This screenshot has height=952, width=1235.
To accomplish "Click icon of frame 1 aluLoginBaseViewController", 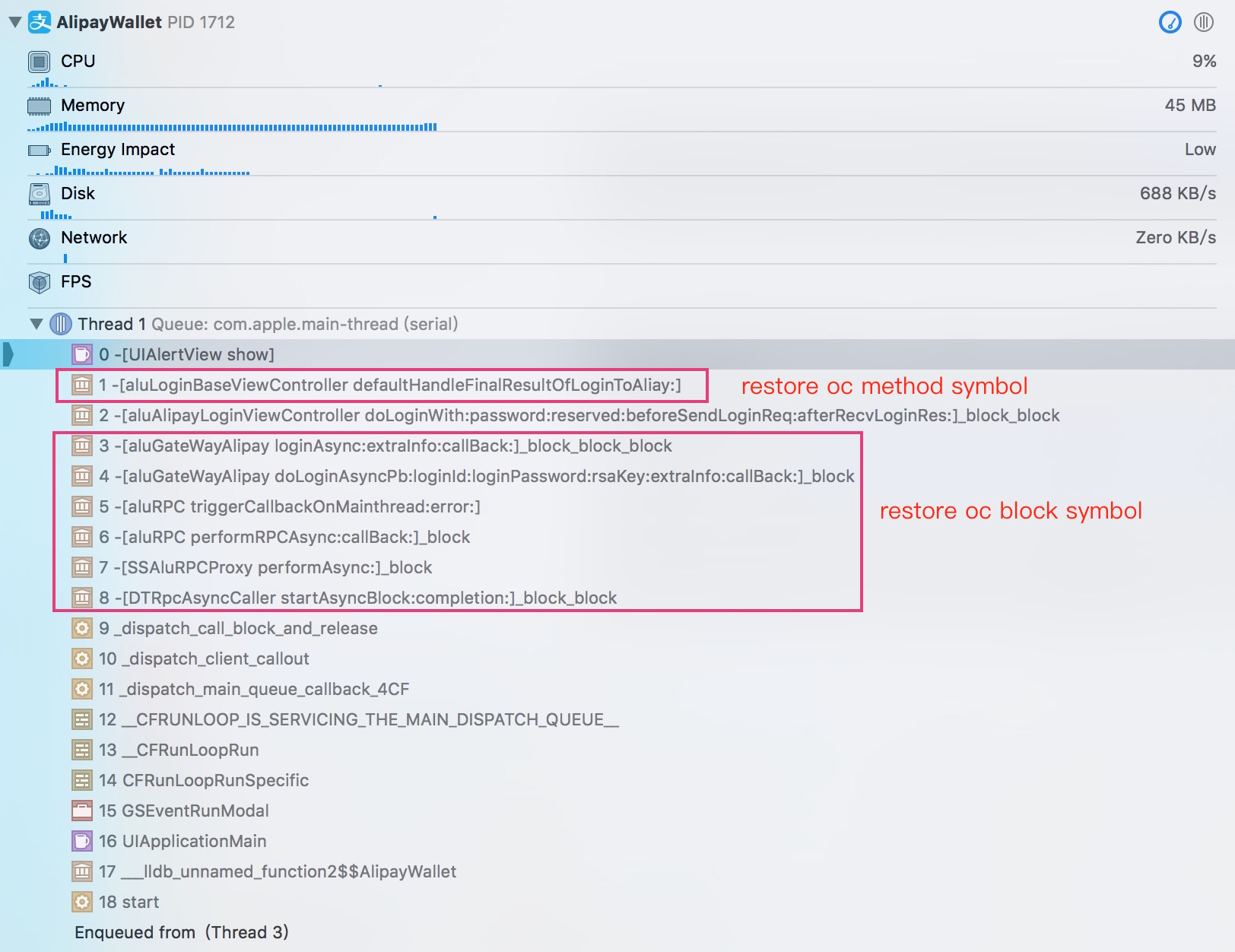I will (x=82, y=385).
